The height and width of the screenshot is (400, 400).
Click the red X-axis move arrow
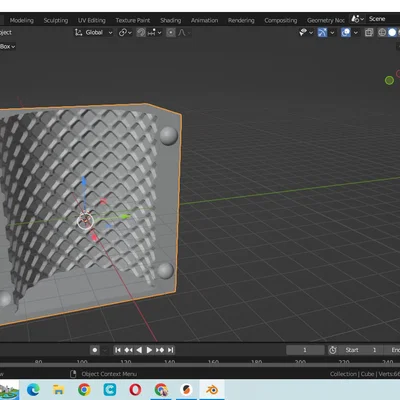(x=94, y=237)
